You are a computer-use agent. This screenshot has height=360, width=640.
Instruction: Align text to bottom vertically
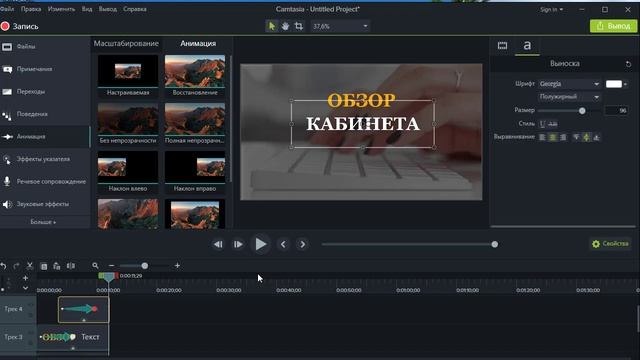point(596,137)
